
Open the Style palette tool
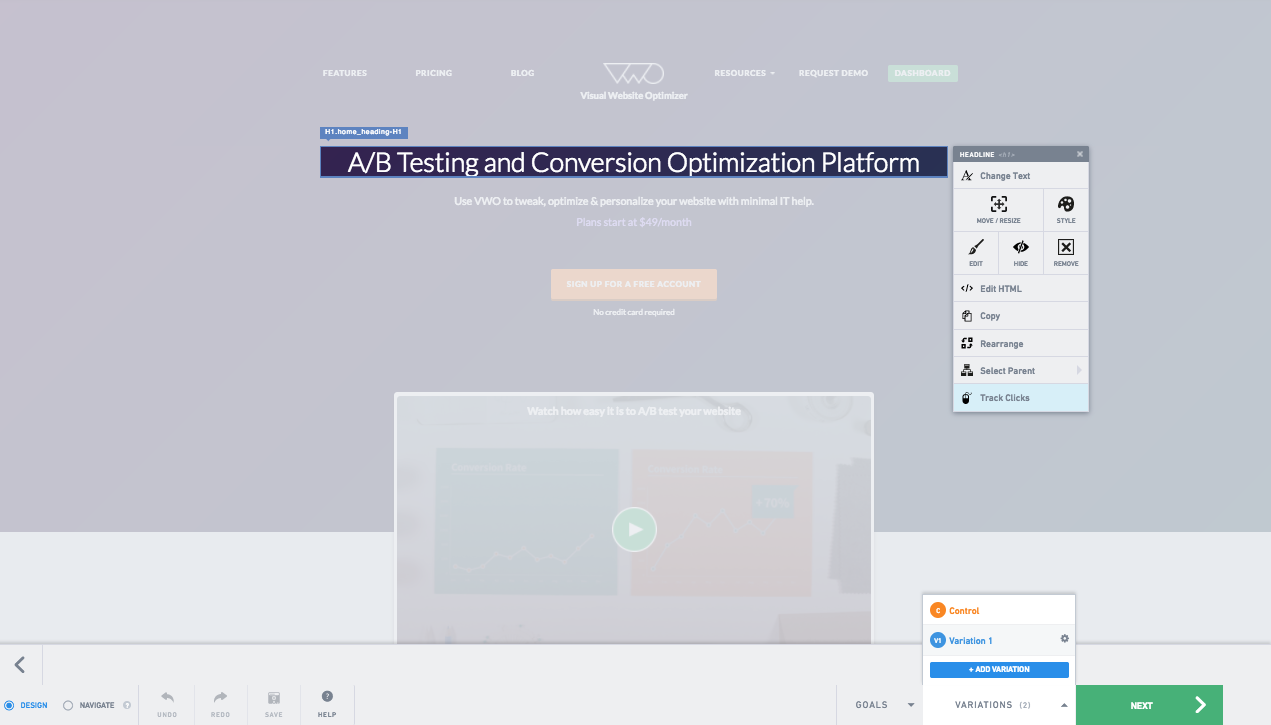pos(1066,210)
